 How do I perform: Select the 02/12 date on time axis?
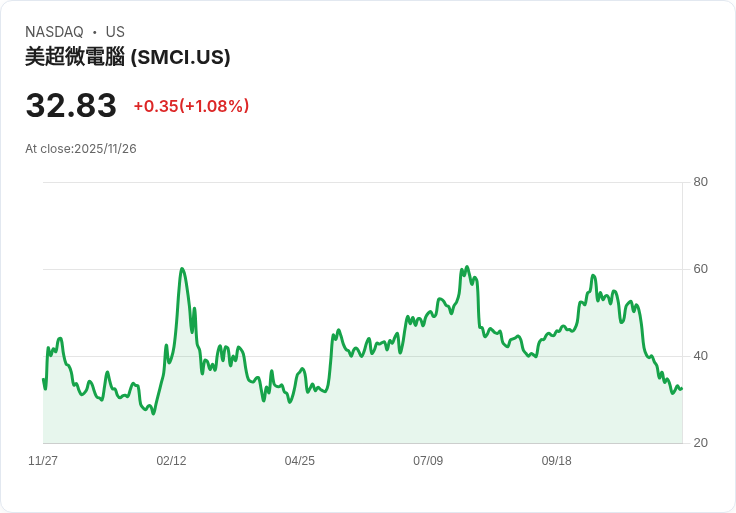pyautogui.click(x=171, y=461)
